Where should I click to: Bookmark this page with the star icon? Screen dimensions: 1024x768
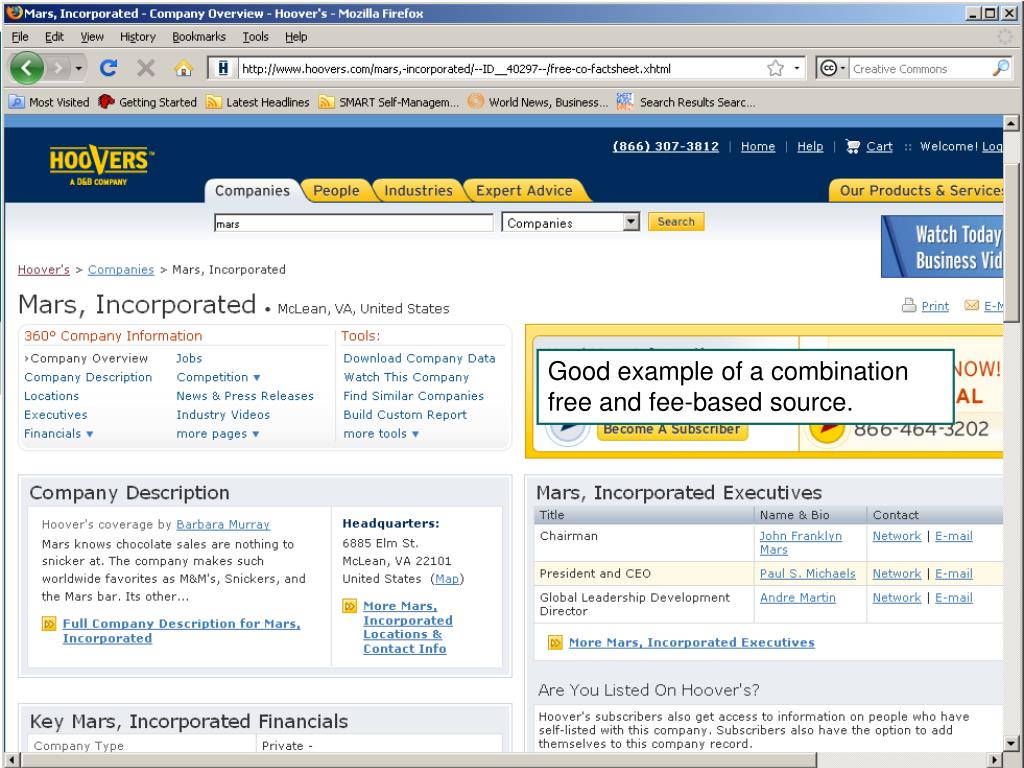coord(775,68)
